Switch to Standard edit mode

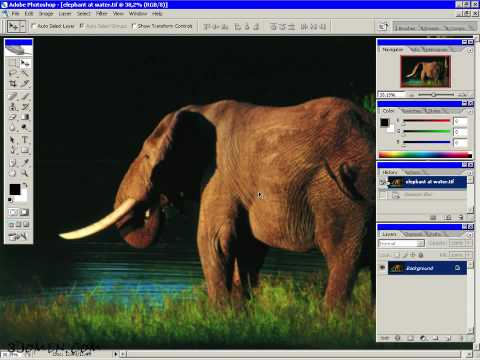tap(13, 212)
